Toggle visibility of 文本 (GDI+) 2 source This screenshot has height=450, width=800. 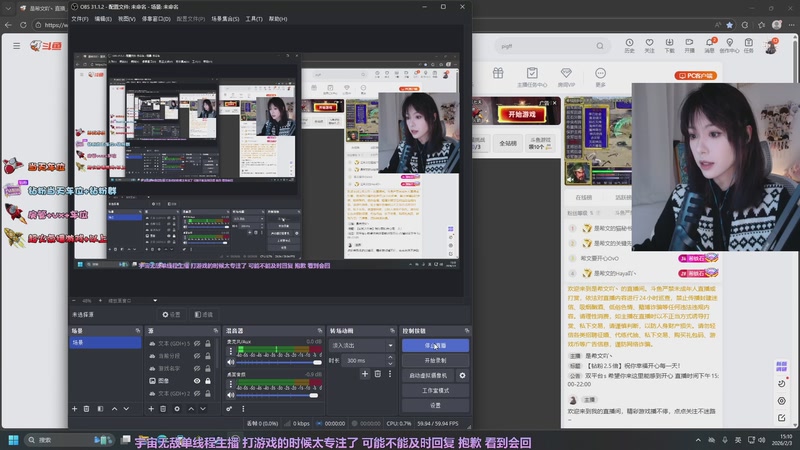197,393
